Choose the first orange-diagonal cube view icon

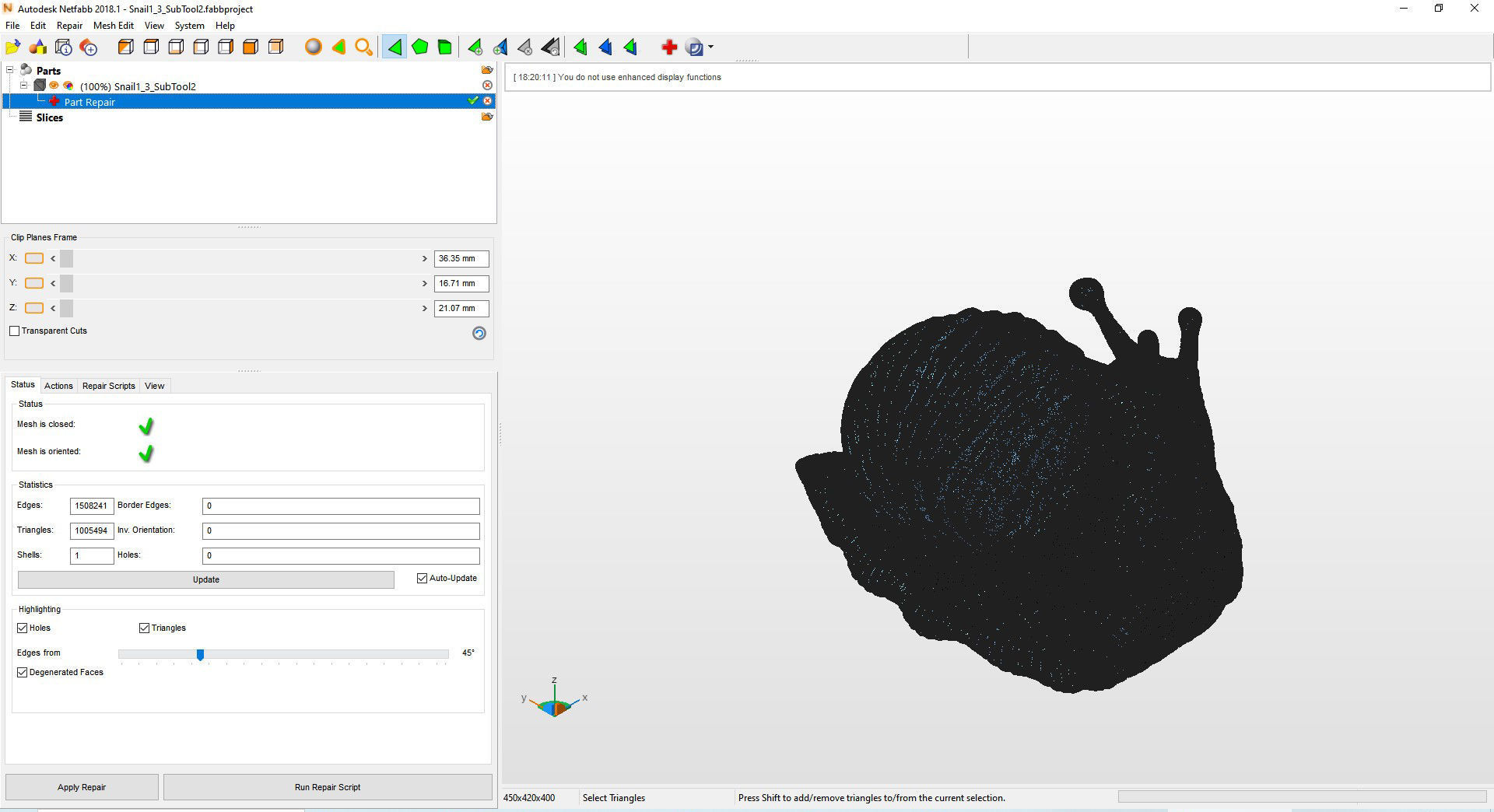point(125,47)
